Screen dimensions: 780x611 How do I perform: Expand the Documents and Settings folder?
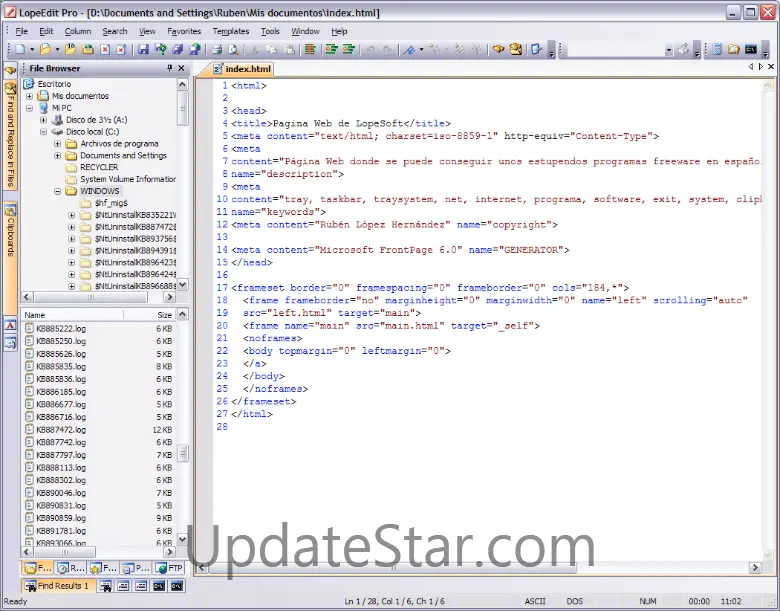[x=58, y=156]
